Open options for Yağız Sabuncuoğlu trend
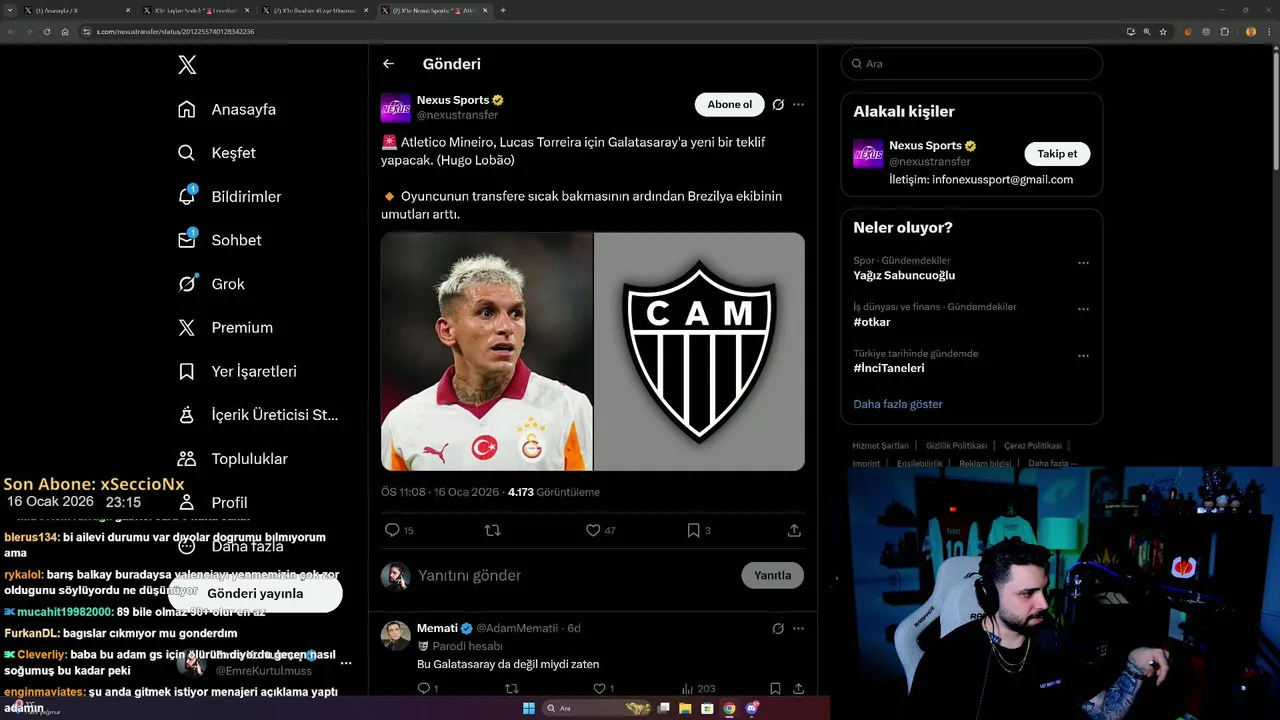Viewport: 1280px width, 720px height. 1083,263
